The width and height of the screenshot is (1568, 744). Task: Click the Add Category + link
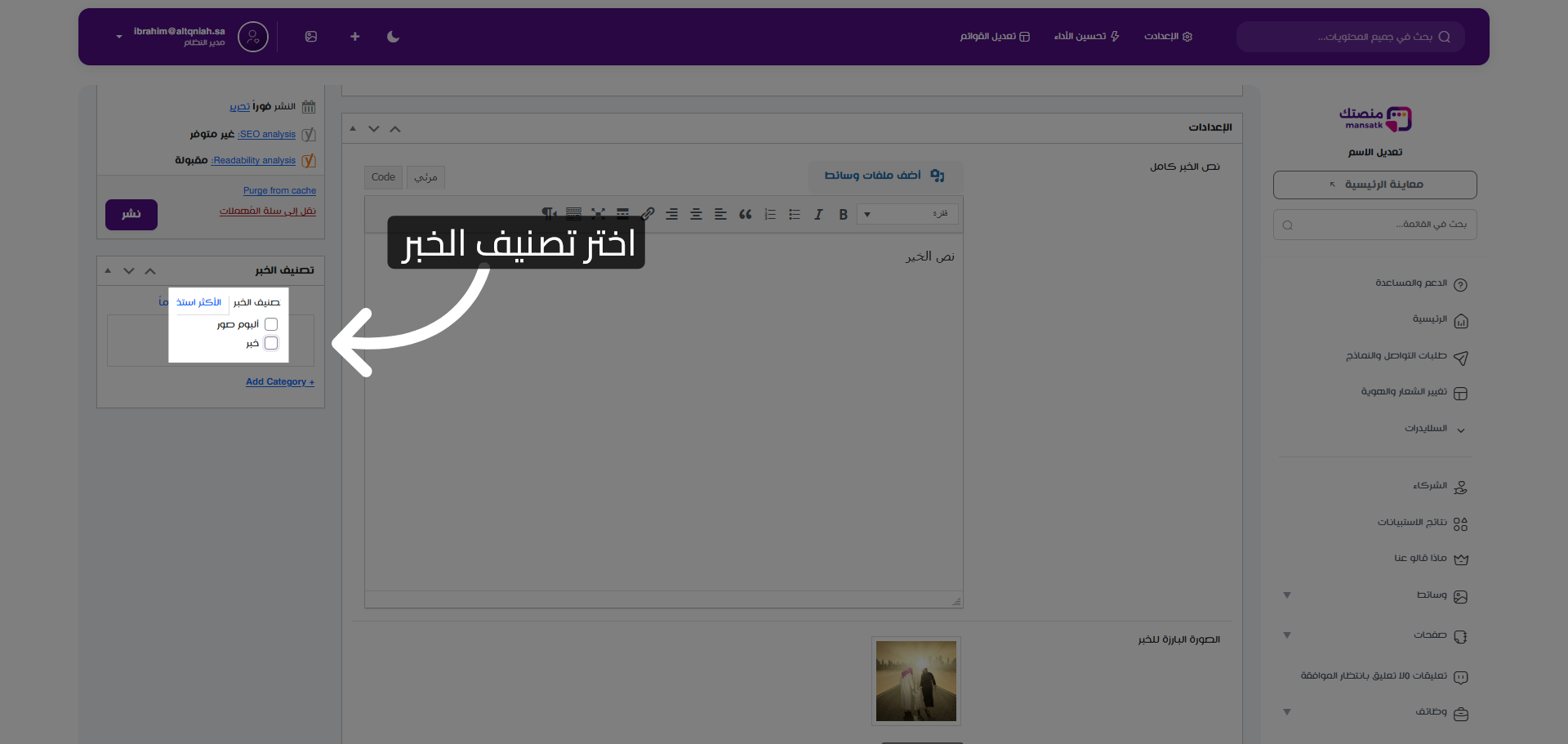[280, 381]
